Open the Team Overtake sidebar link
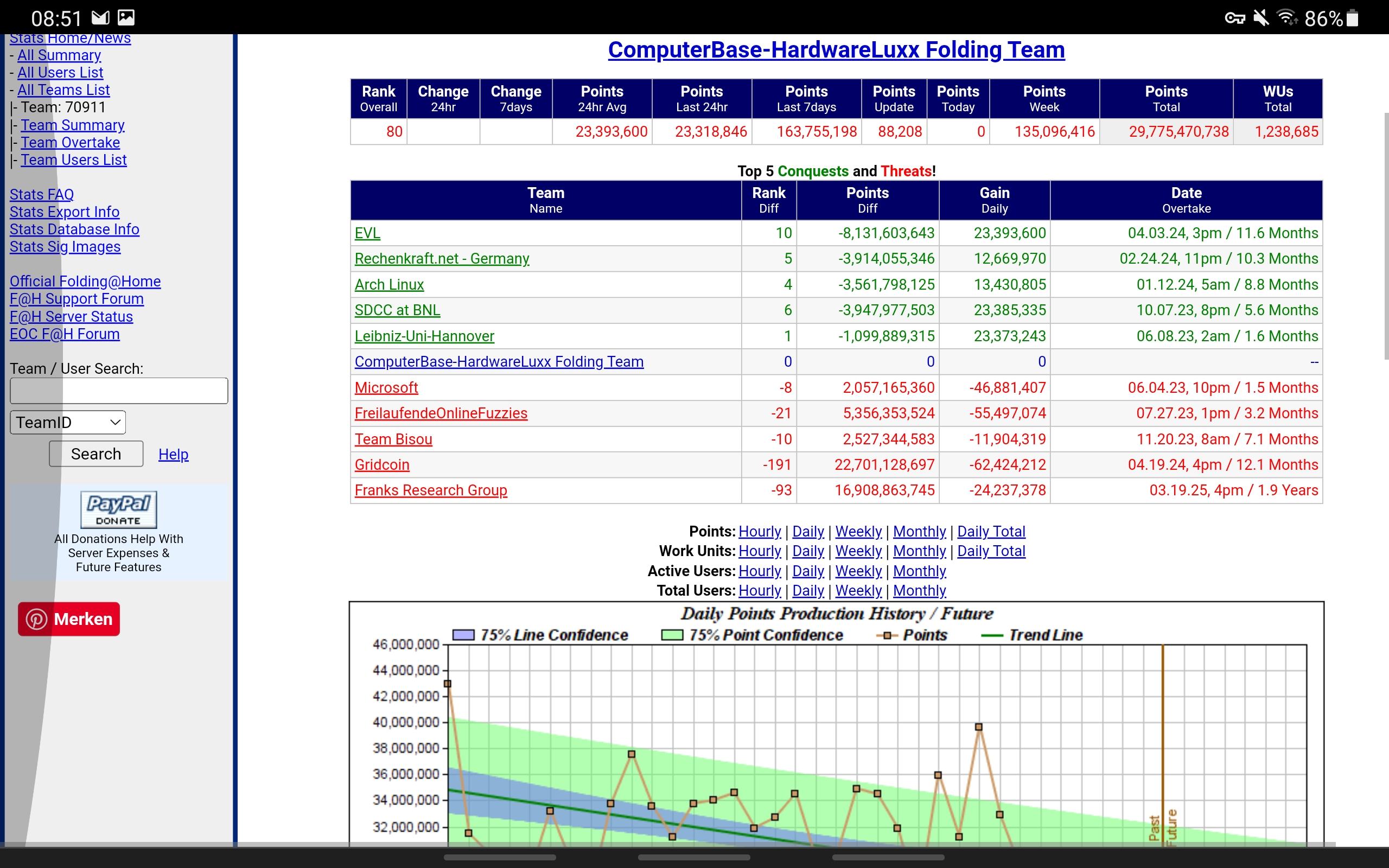 point(70,142)
